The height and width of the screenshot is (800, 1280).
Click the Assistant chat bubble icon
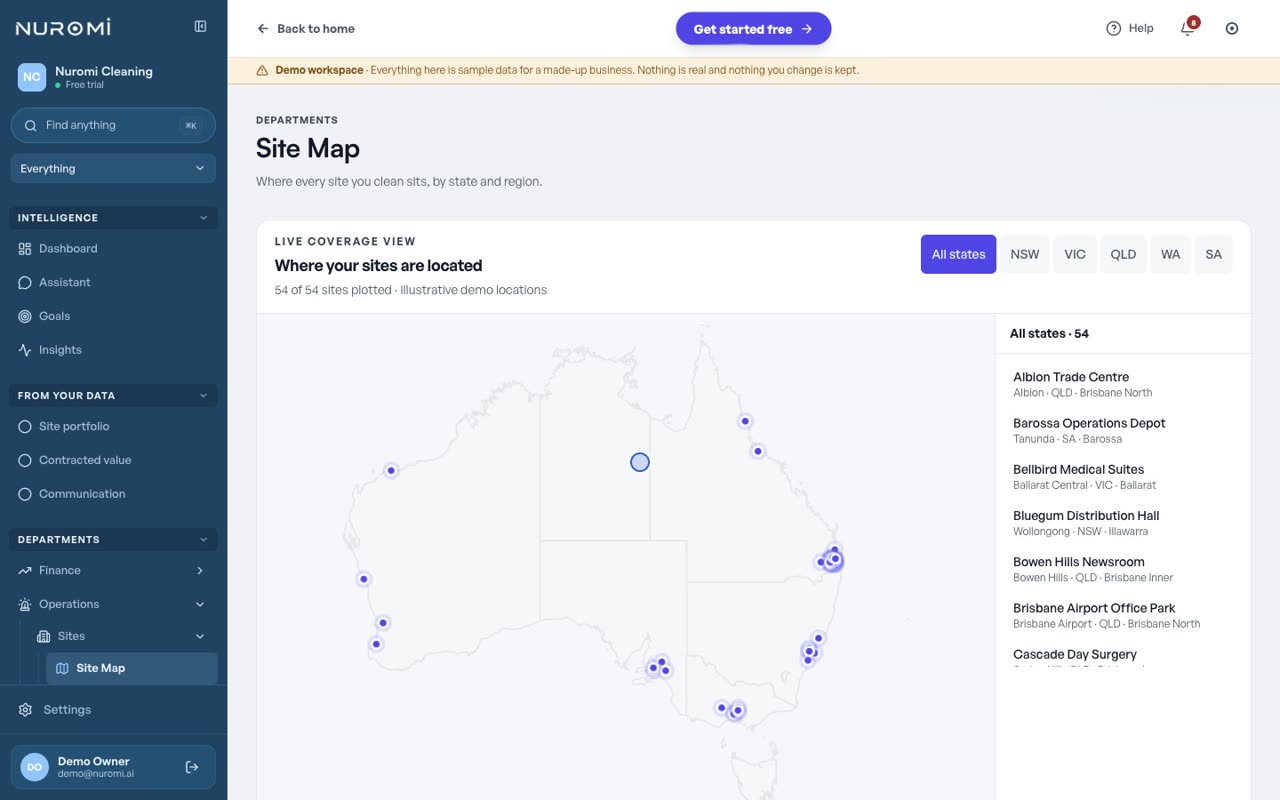click(x=25, y=283)
